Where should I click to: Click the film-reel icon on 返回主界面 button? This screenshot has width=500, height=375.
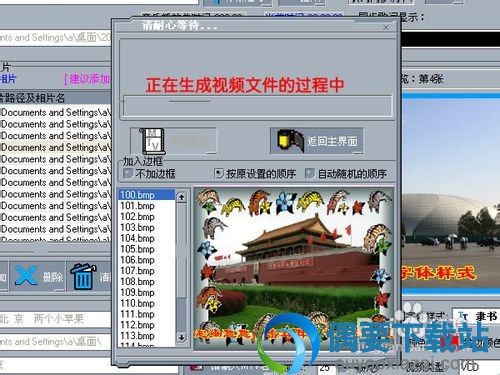pyautogui.click(x=290, y=141)
